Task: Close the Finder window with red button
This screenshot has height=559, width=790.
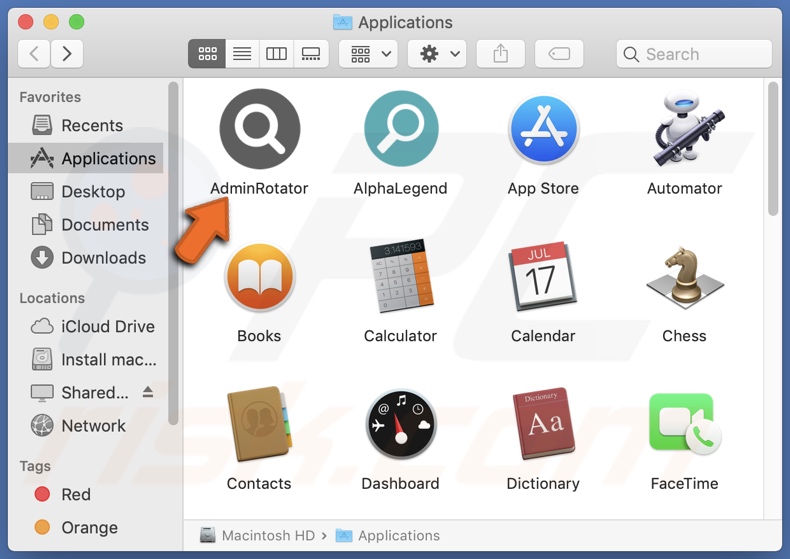Action: click(x=26, y=22)
